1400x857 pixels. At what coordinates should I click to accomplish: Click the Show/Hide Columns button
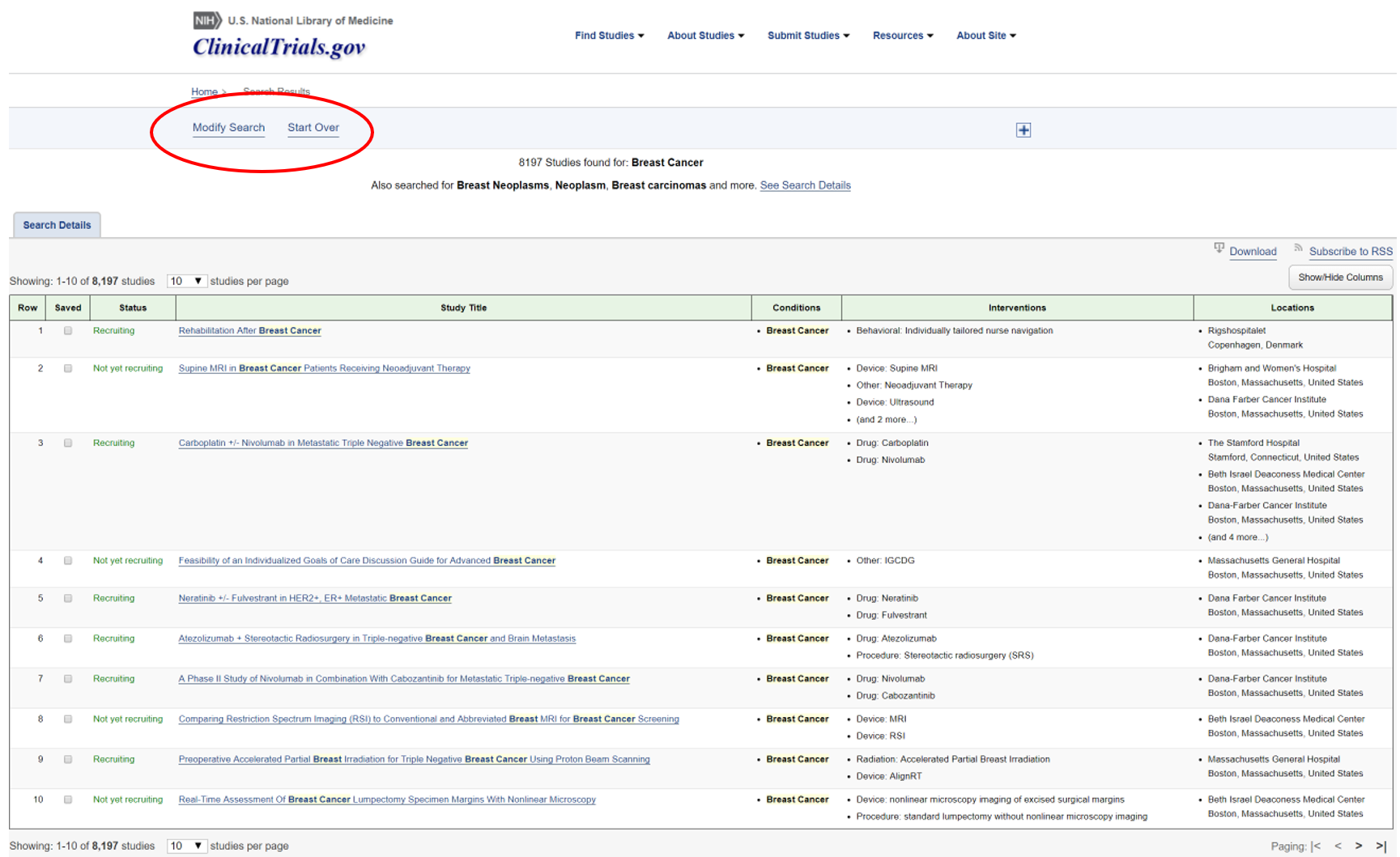click(1340, 278)
